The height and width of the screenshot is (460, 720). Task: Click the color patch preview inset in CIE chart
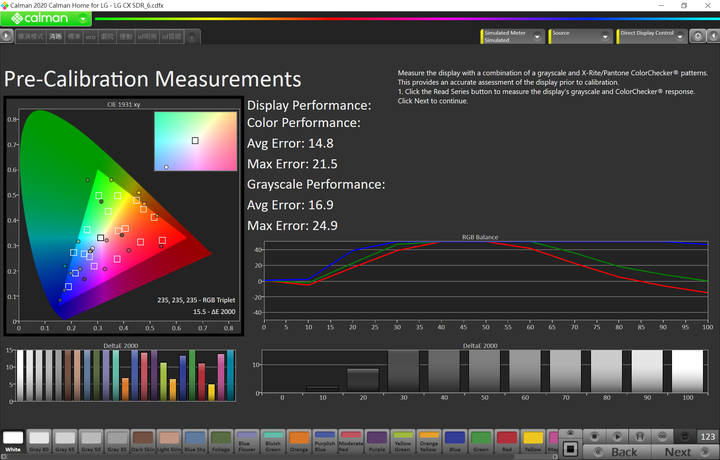196,141
